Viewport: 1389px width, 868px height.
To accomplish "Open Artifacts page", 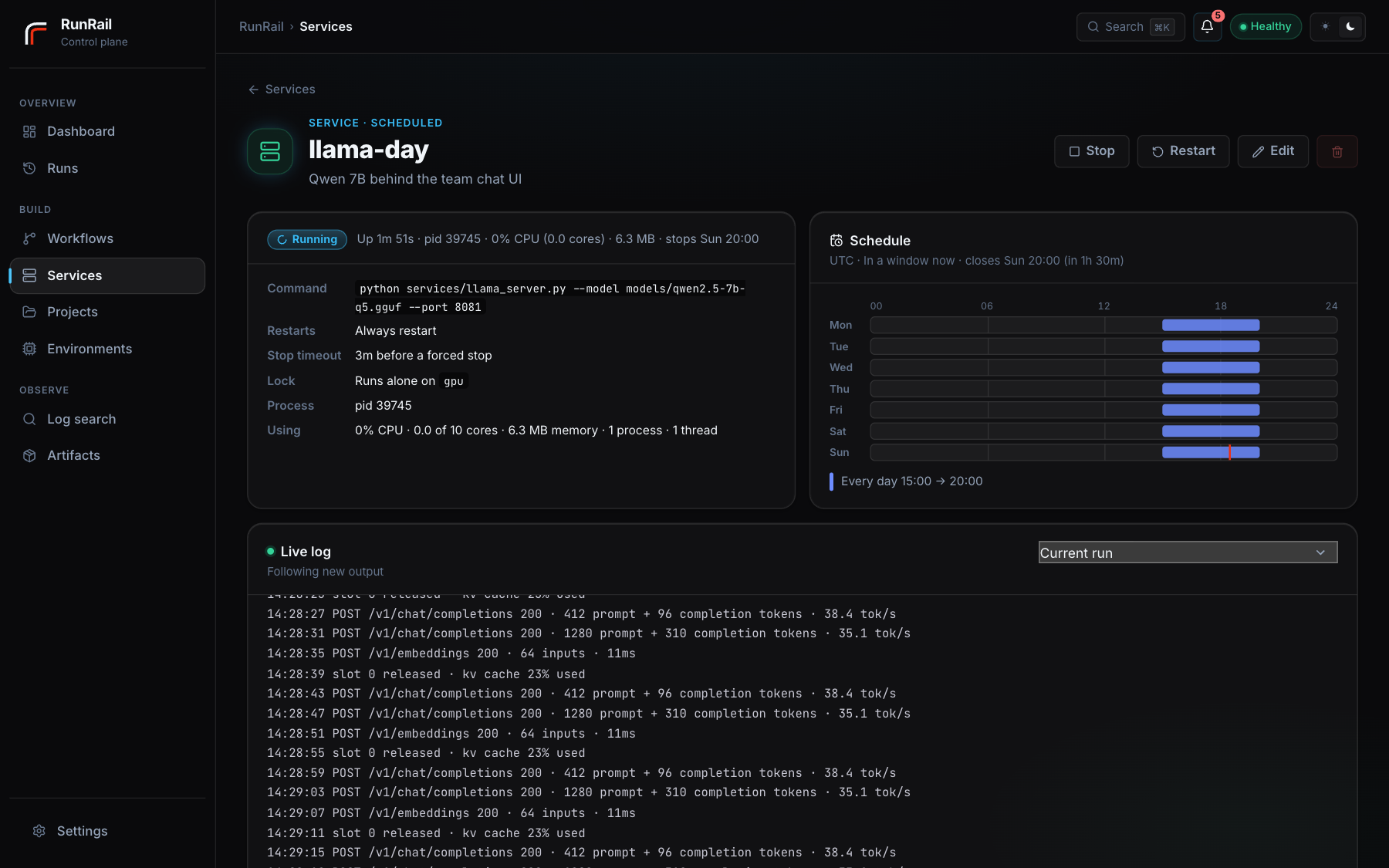I will point(107,456).
